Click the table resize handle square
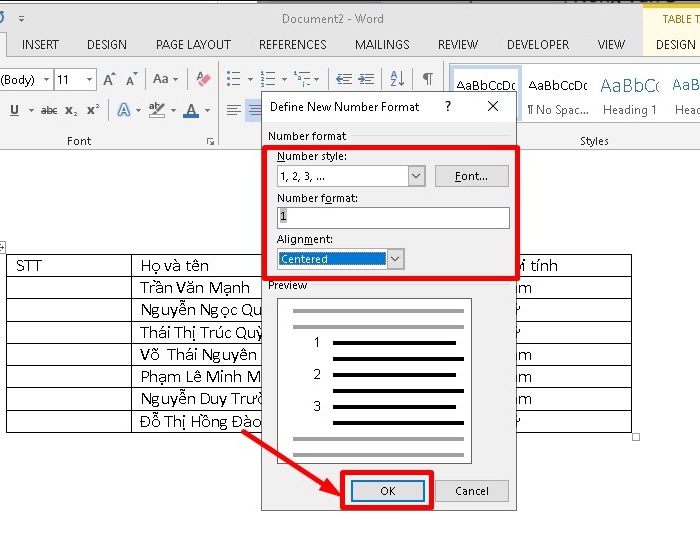This screenshot has height=545, width=700. 636,437
